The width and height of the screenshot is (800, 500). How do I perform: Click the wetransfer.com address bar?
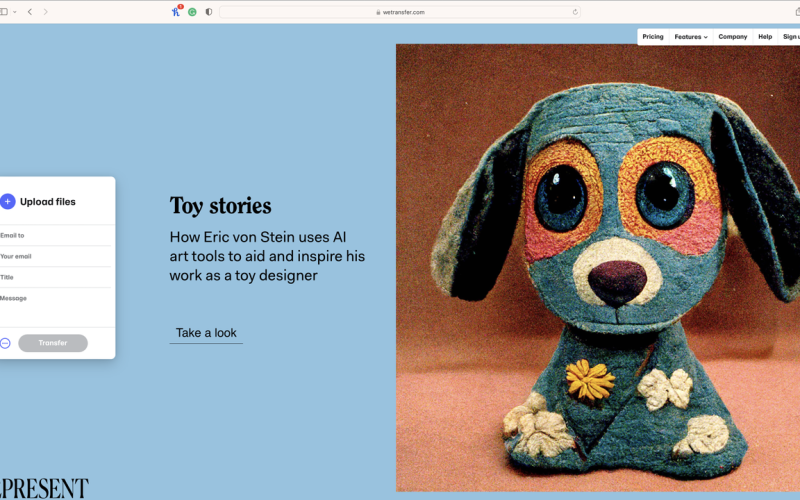pyautogui.click(x=400, y=12)
